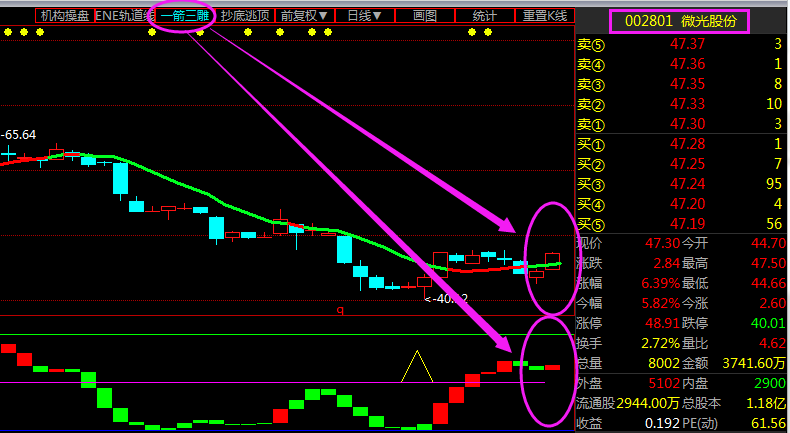The height and width of the screenshot is (433, 790).
Task: Expand the 日线 period dropdown
Action: pyautogui.click(x=364, y=16)
